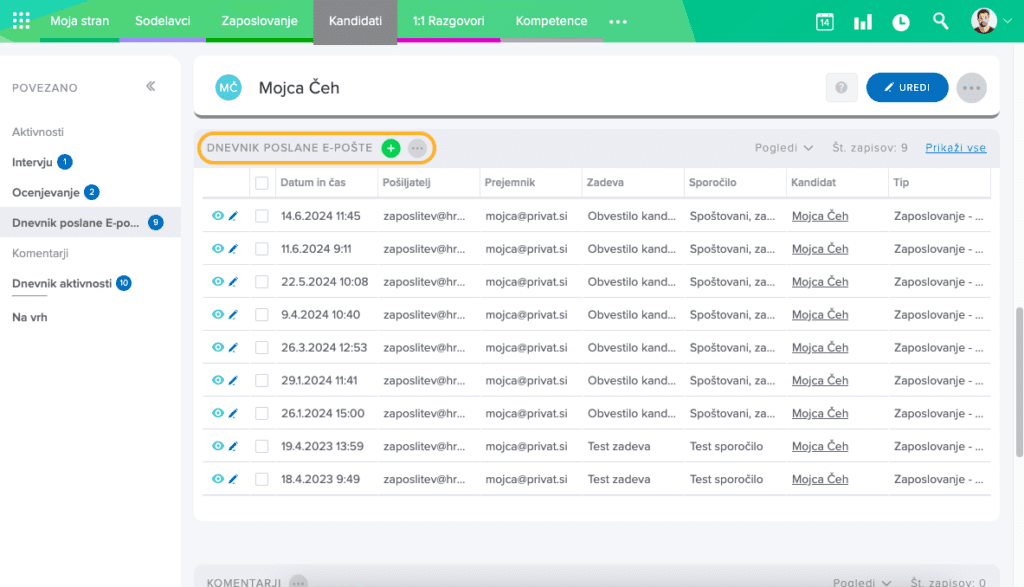Open the bar chart reports icon
1024x587 pixels.
tap(862, 22)
